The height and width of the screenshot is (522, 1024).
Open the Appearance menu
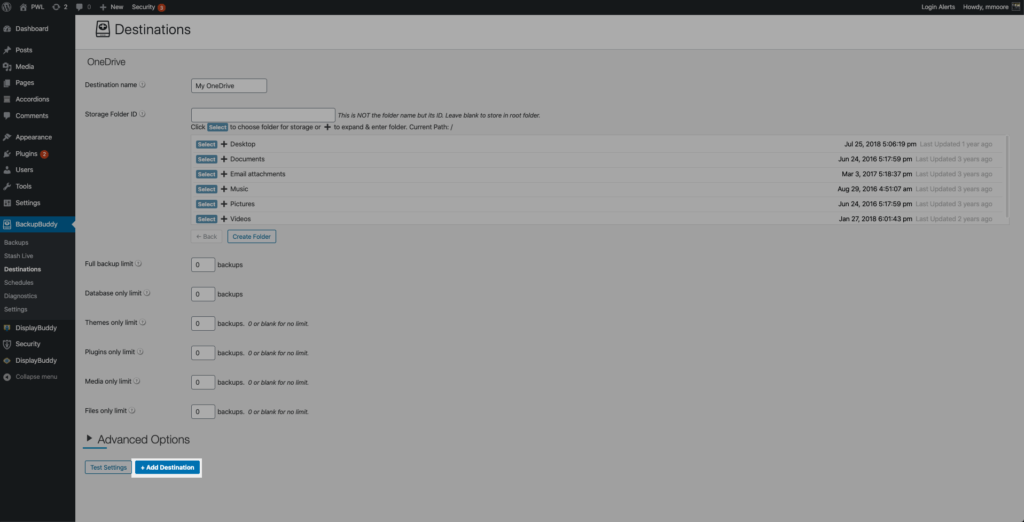tap(33, 137)
